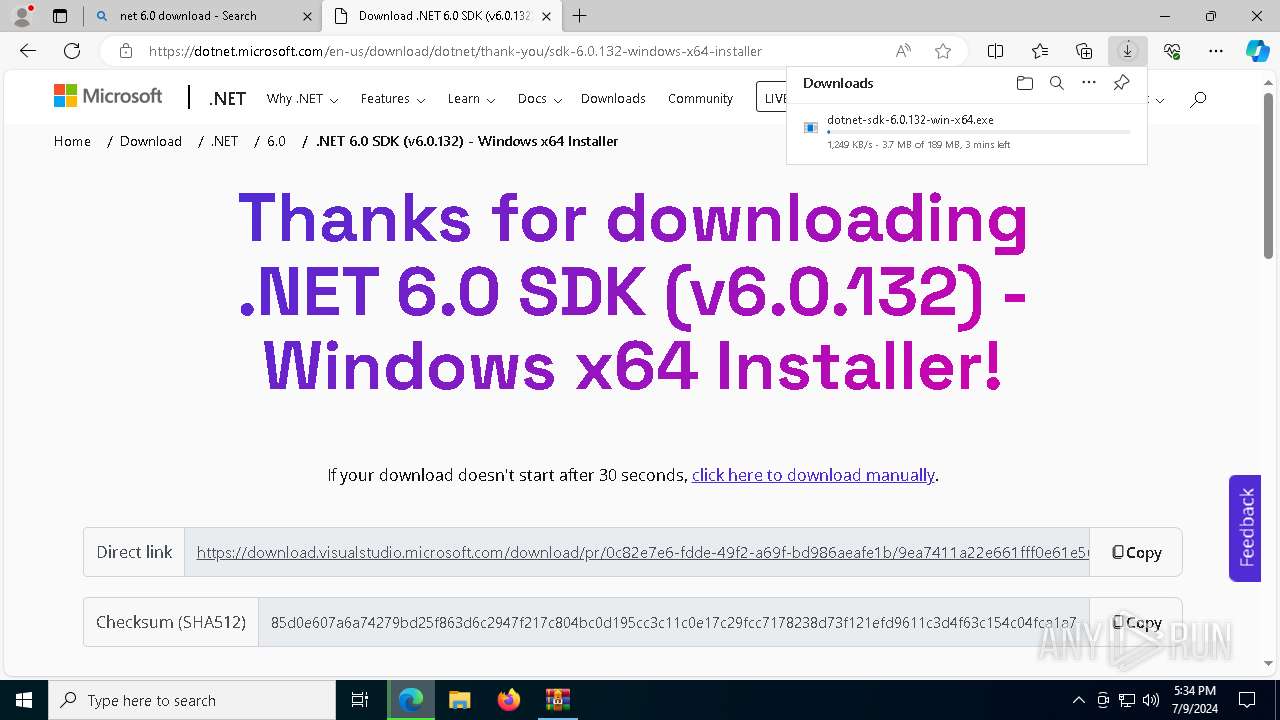1280x720 pixels.
Task: Open the Downloads nav link
Action: [613, 99]
